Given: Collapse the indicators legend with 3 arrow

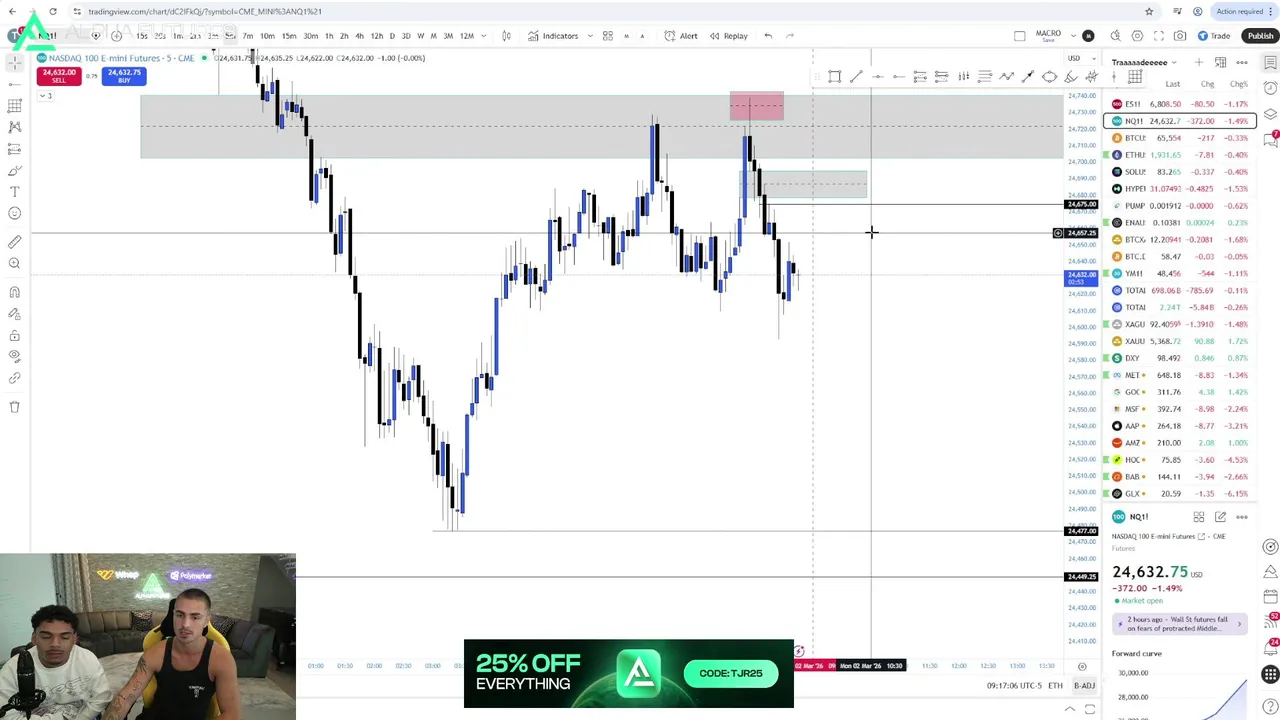Looking at the screenshot, I should [45, 95].
